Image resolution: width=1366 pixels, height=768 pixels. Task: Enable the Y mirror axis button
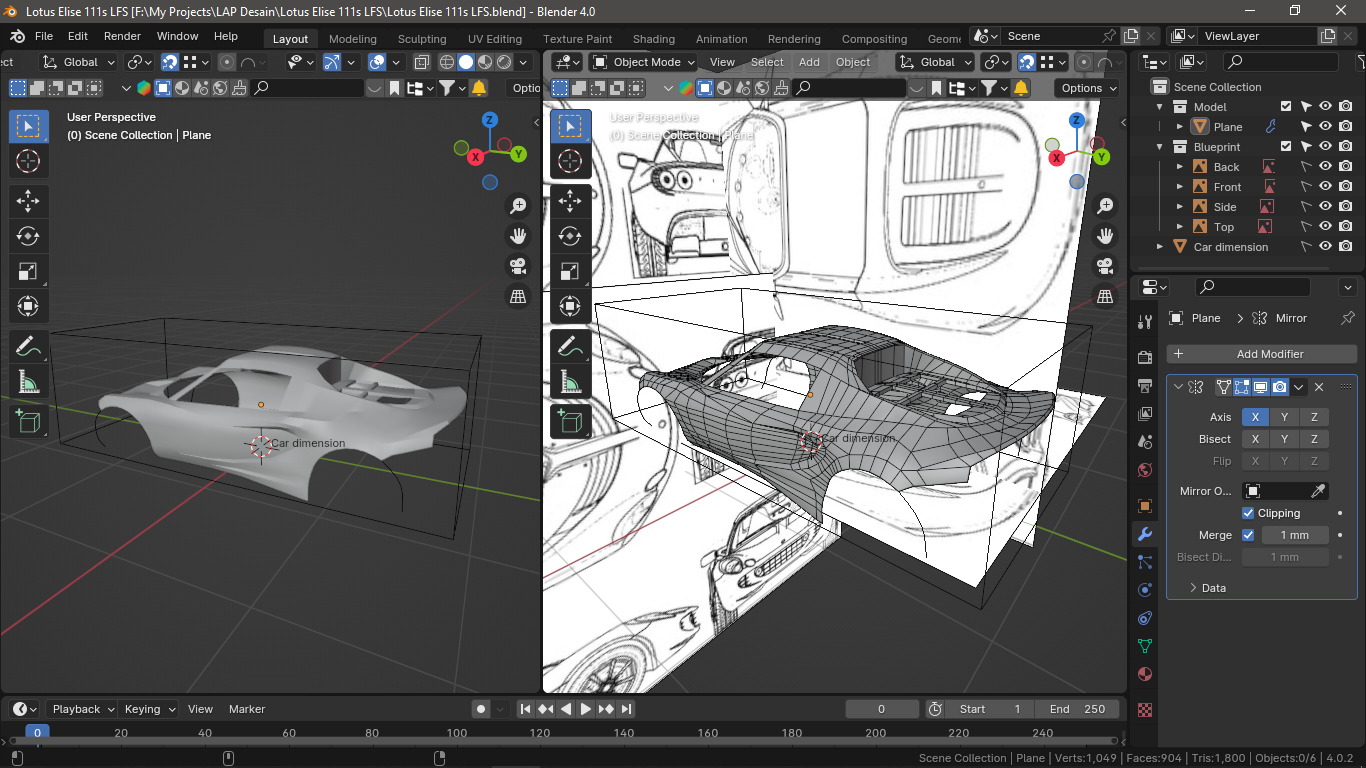pyautogui.click(x=1284, y=417)
